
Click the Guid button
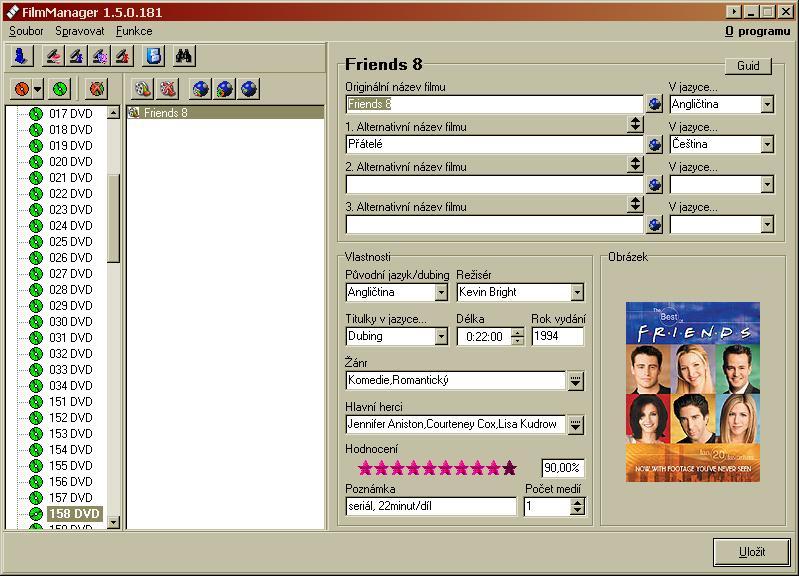(748, 66)
